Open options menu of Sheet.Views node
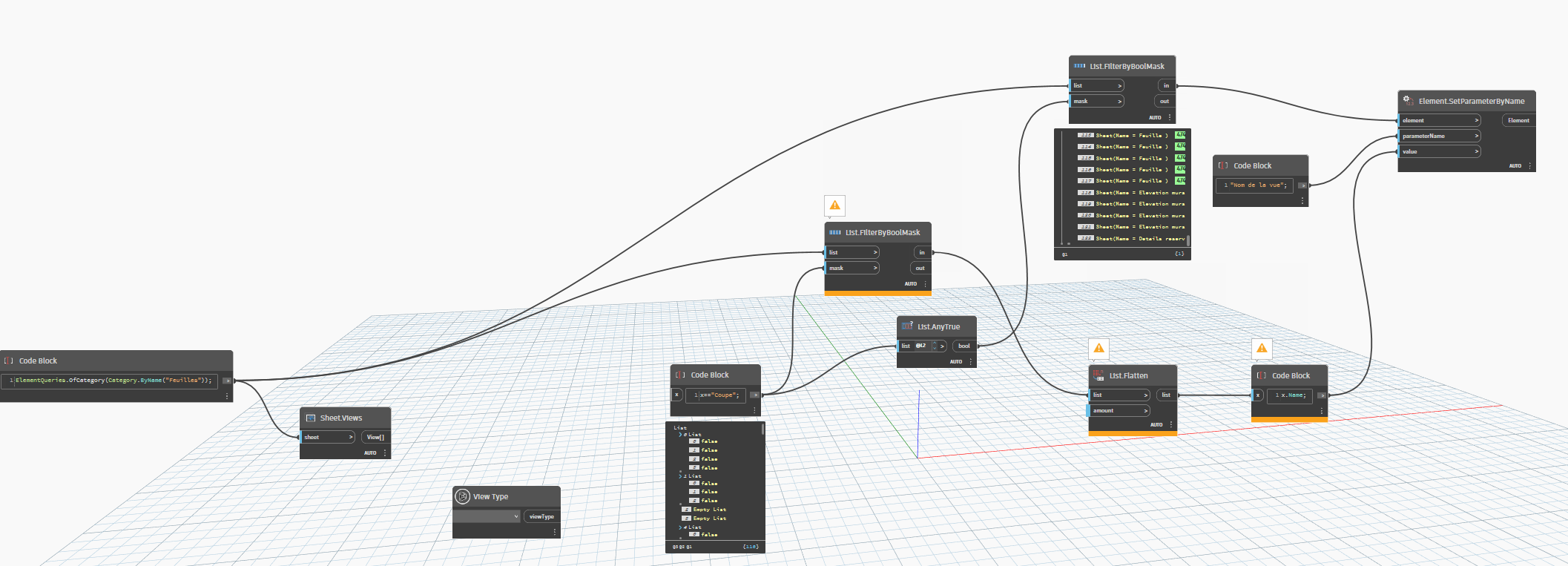Screen dimensions: 1568x566 click(x=385, y=453)
